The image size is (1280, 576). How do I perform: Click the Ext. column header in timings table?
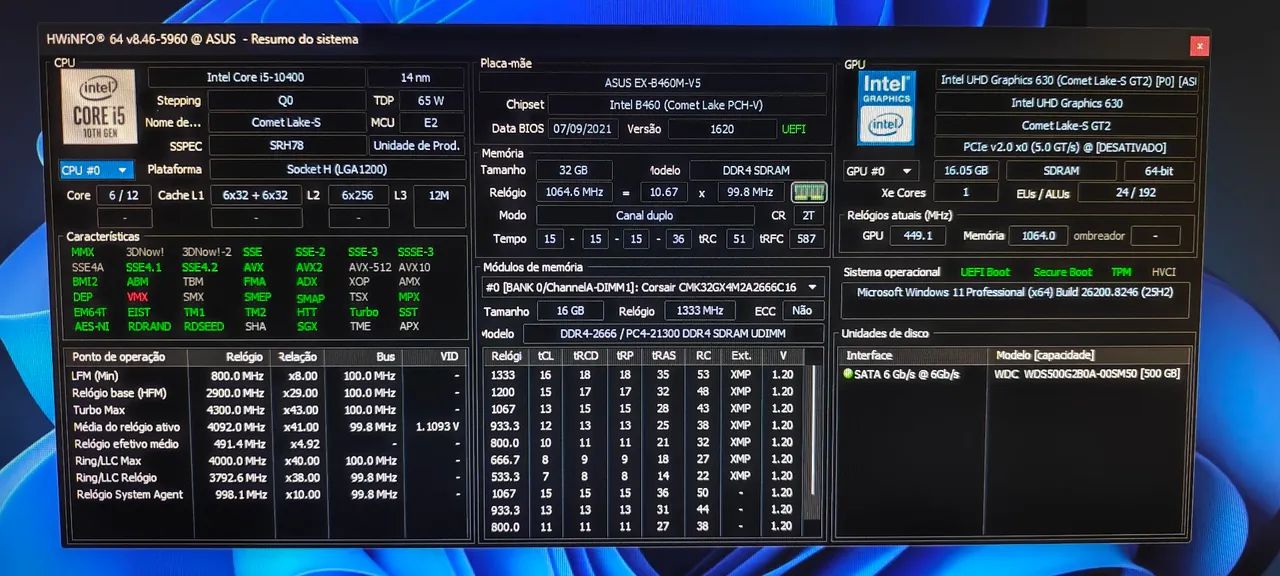click(x=741, y=357)
